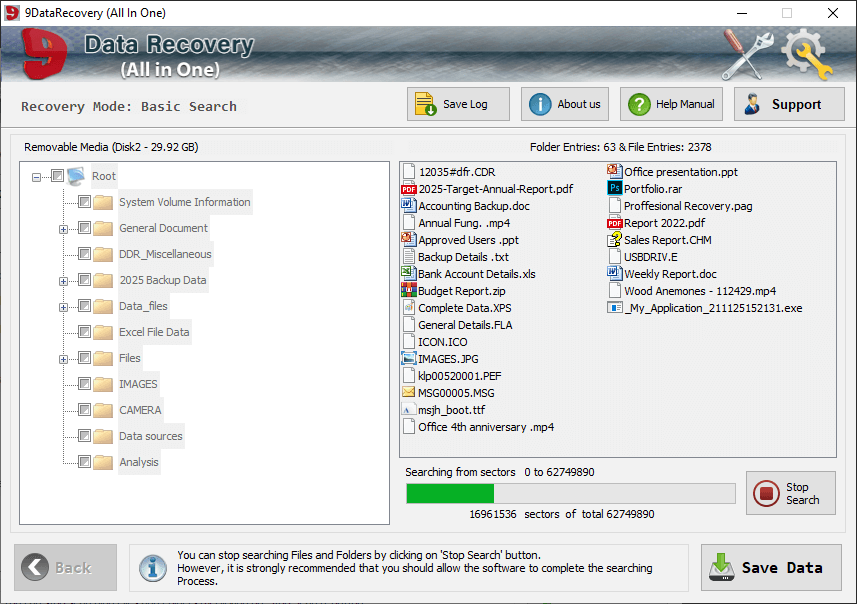857x604 pixels.
Task: Click the Photoshop icon of Portfolio.rar
Action: tap(614, 189)
